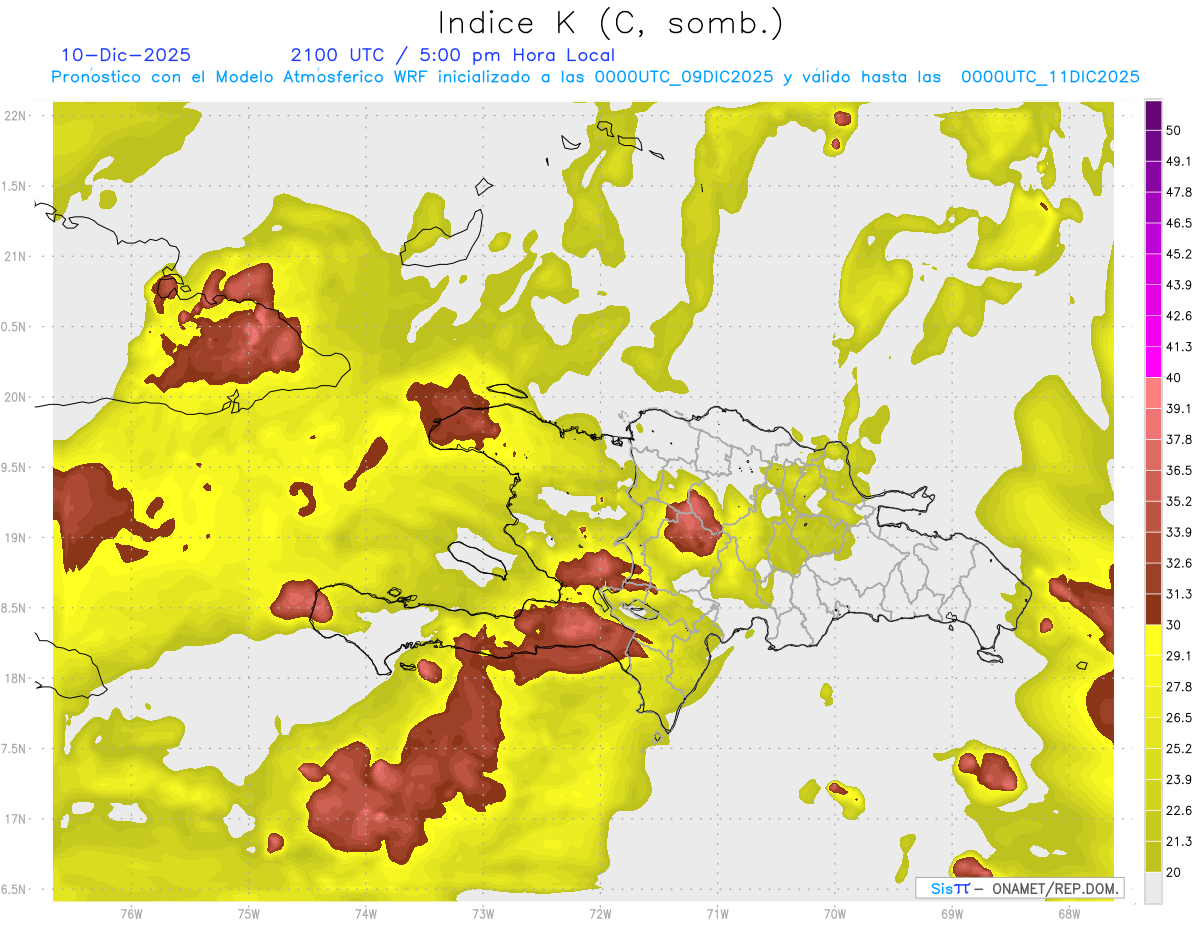Click the '27.8' color bar value
This screenshot has height=927, width=1200.
(x=1179, y=687)
